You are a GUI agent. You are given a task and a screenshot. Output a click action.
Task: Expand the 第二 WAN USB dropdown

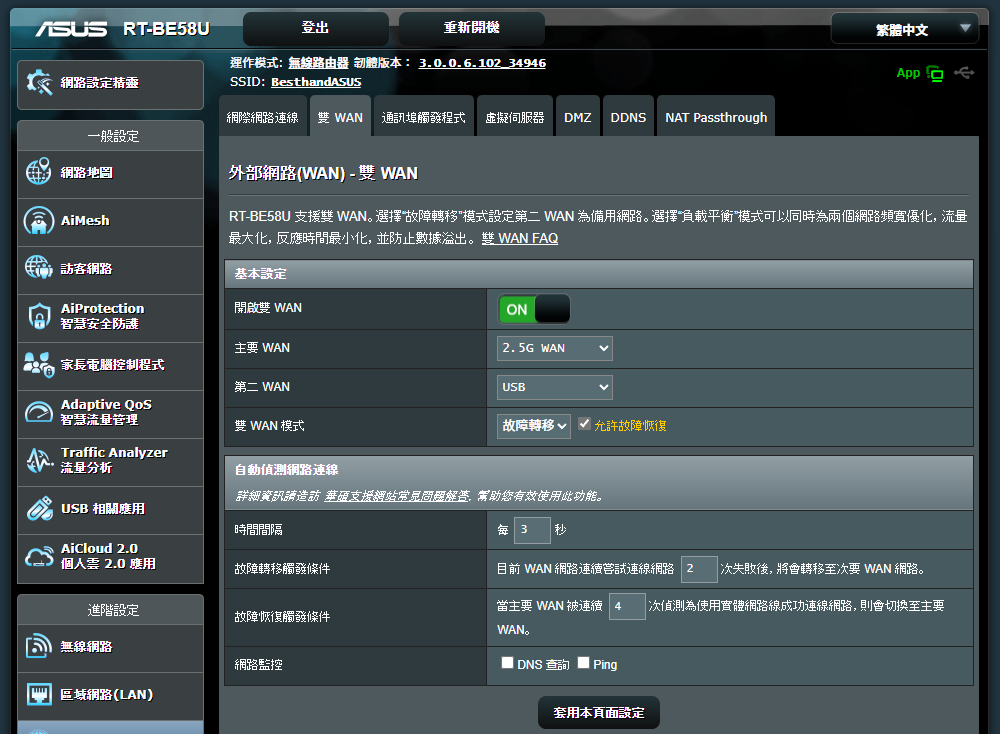tap(555, 387)
